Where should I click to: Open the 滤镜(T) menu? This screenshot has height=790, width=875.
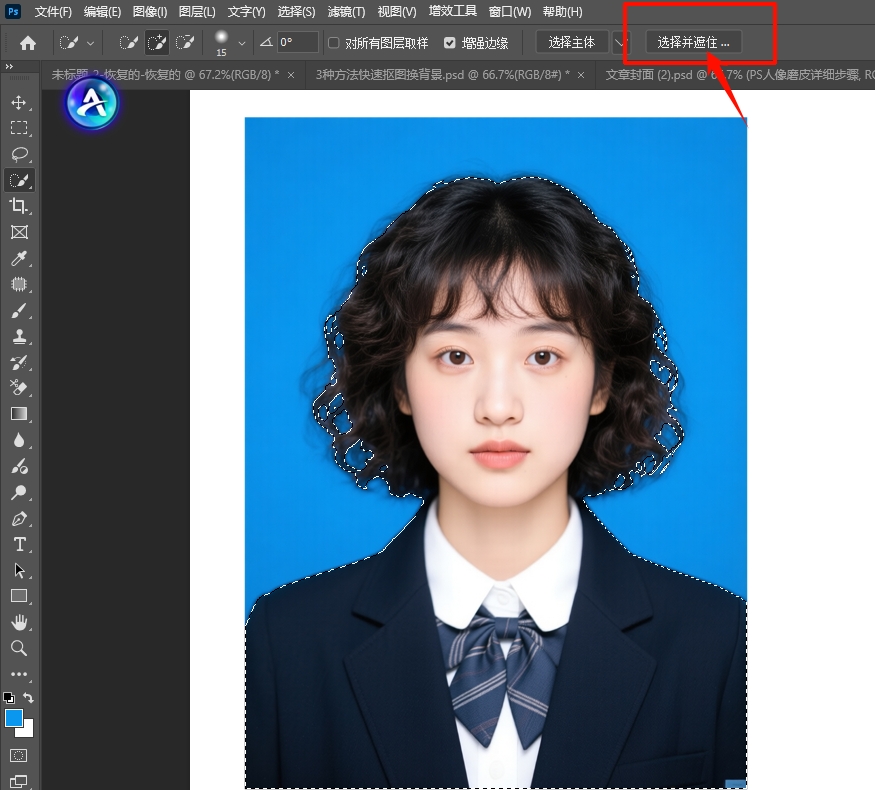[346, 12]
